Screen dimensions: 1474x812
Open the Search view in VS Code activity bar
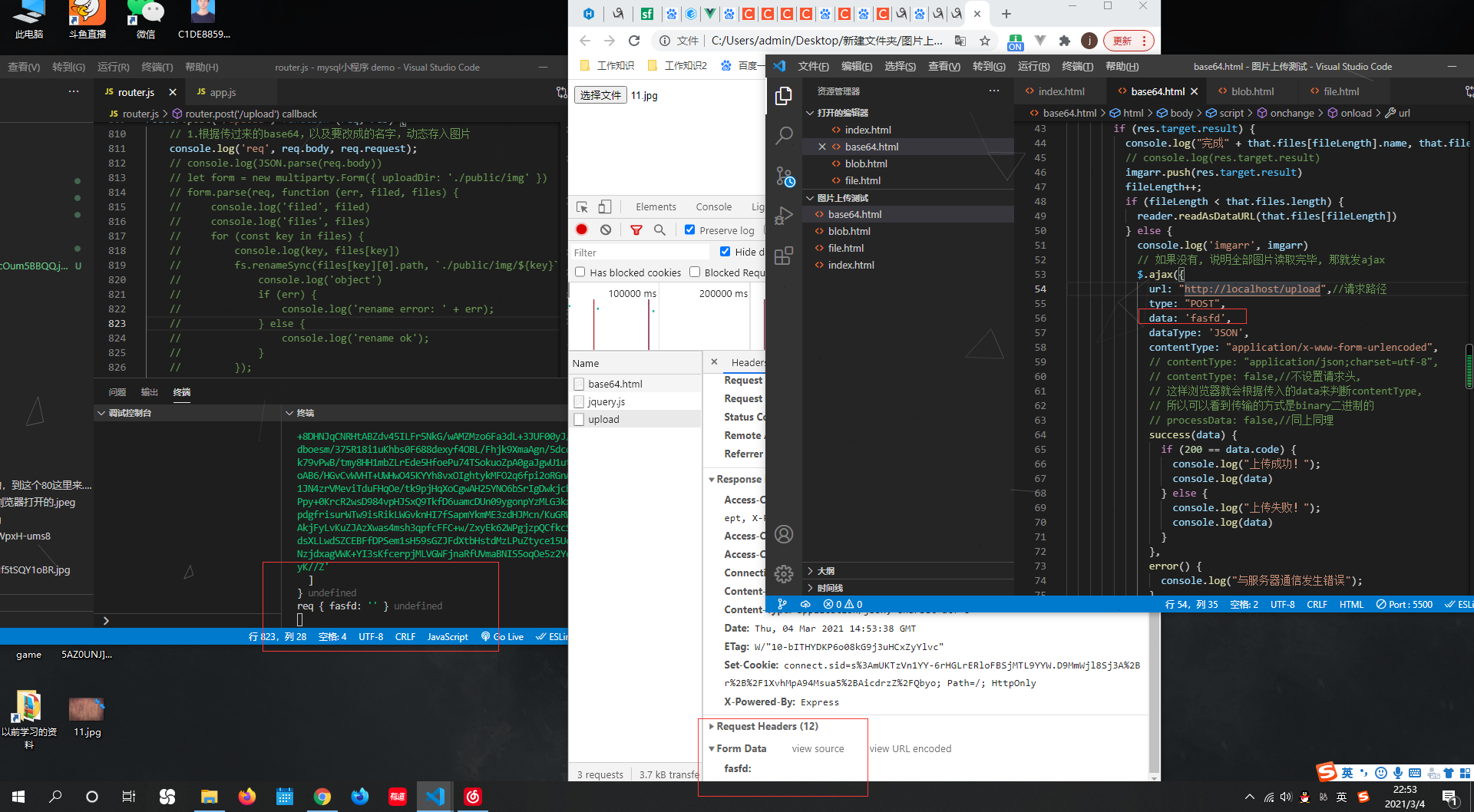pyautogui.click(x=784, y=134)
